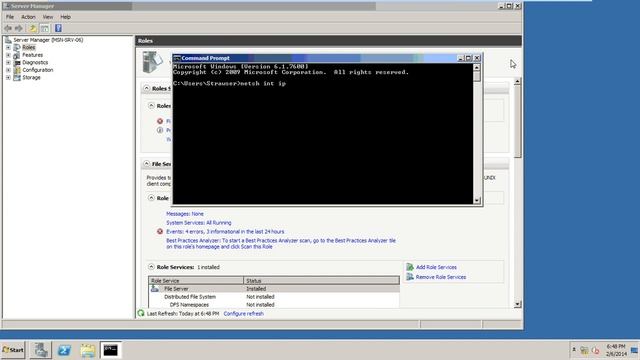
Task: Toggle the show/hide console tree icon
Action: 44,28
